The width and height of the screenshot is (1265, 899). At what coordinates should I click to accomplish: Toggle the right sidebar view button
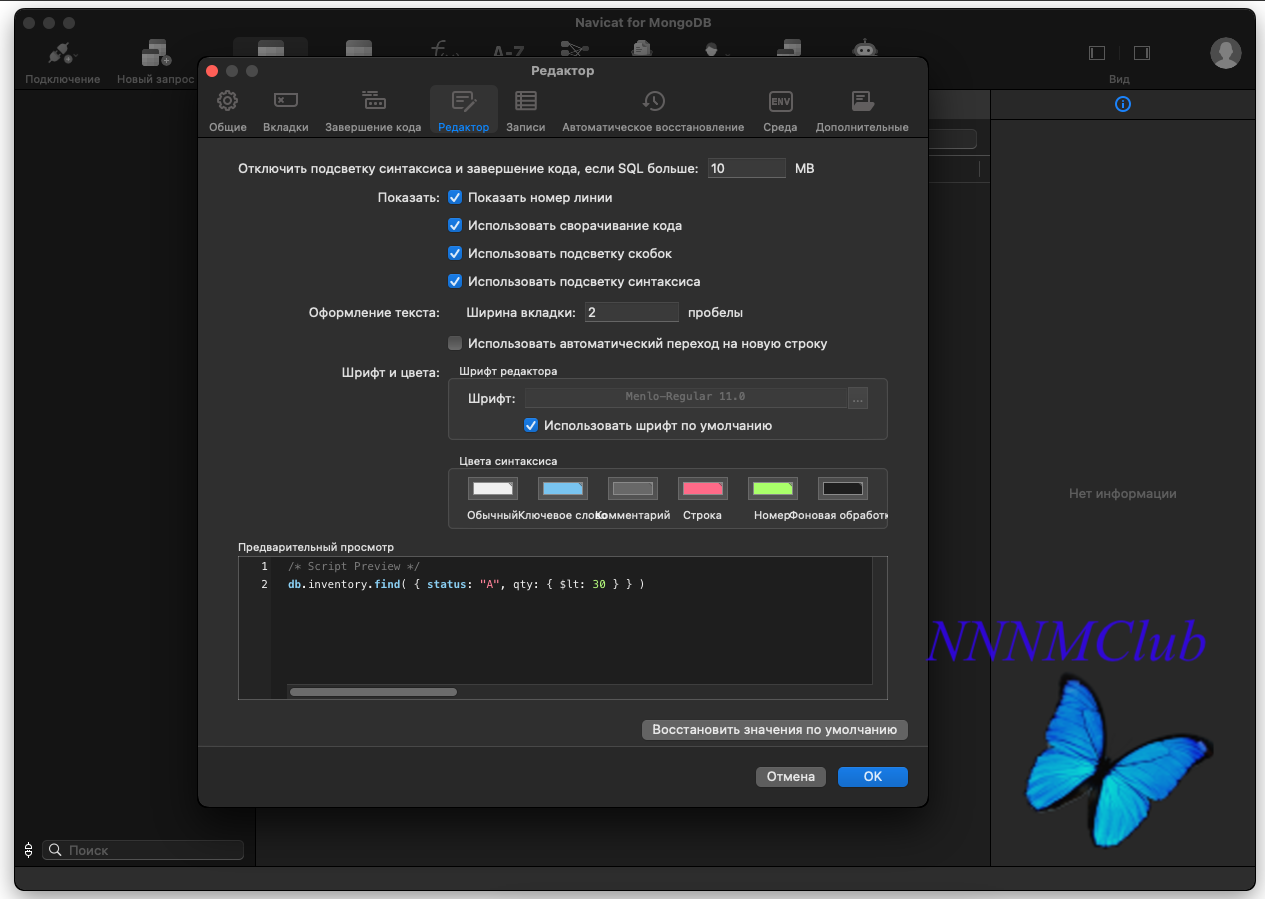click(x=1141, y=53)
